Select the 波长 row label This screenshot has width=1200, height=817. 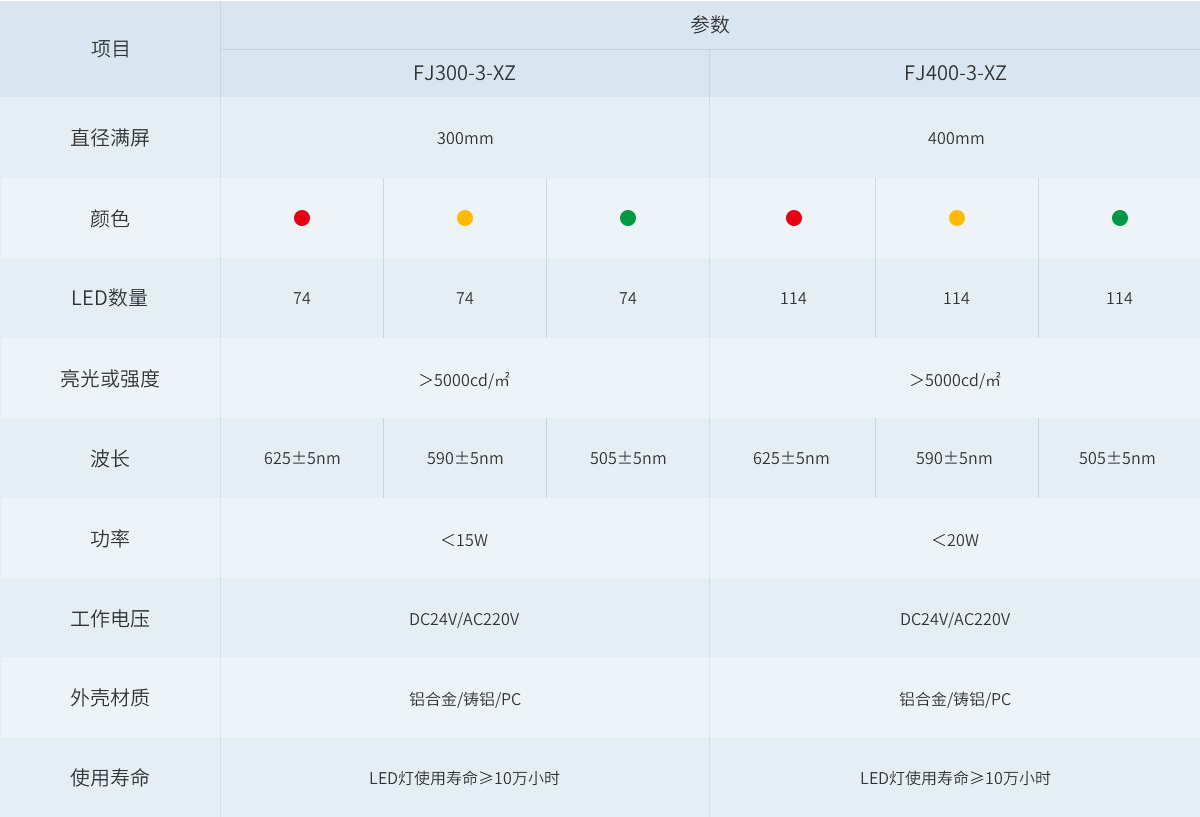coord(110,459)
